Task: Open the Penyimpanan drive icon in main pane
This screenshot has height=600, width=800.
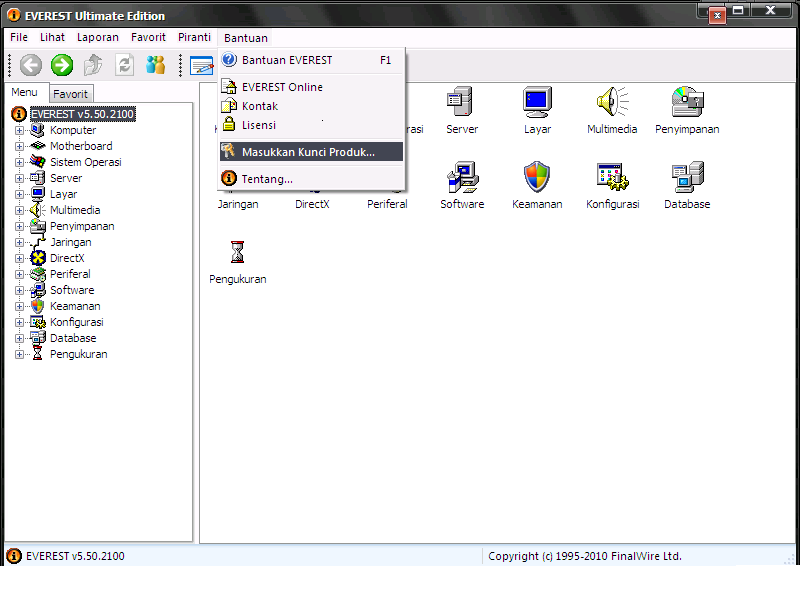Action: [687, 102]
